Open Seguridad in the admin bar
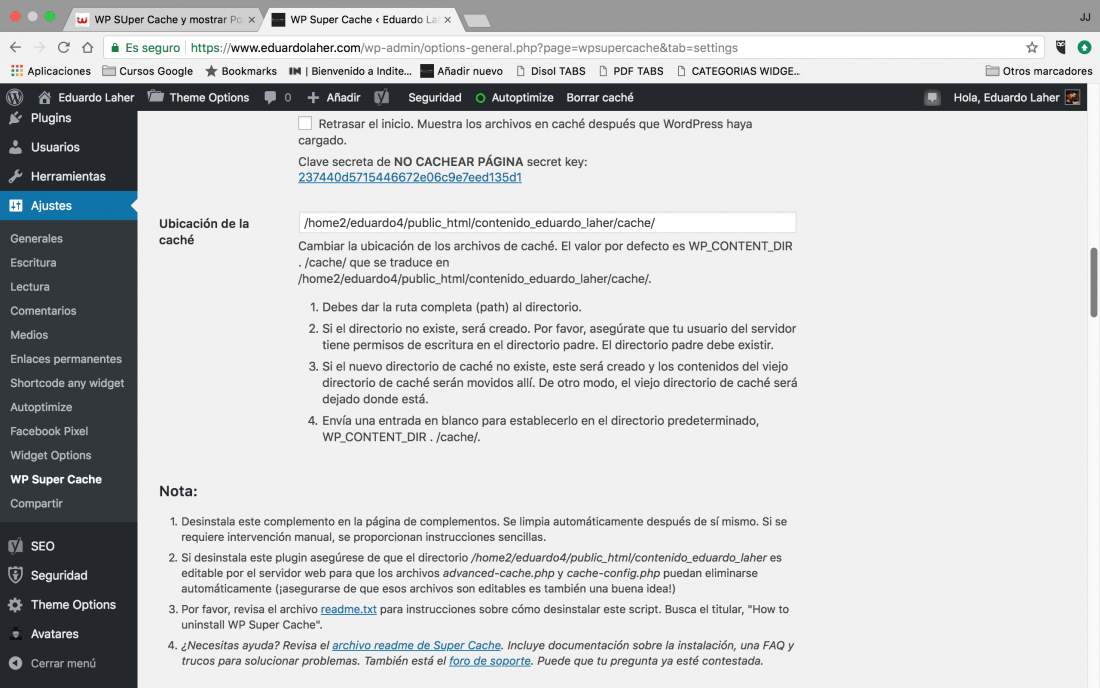Image resolution: width=1100 pixels, height=688 pixels. pos(435,97)
